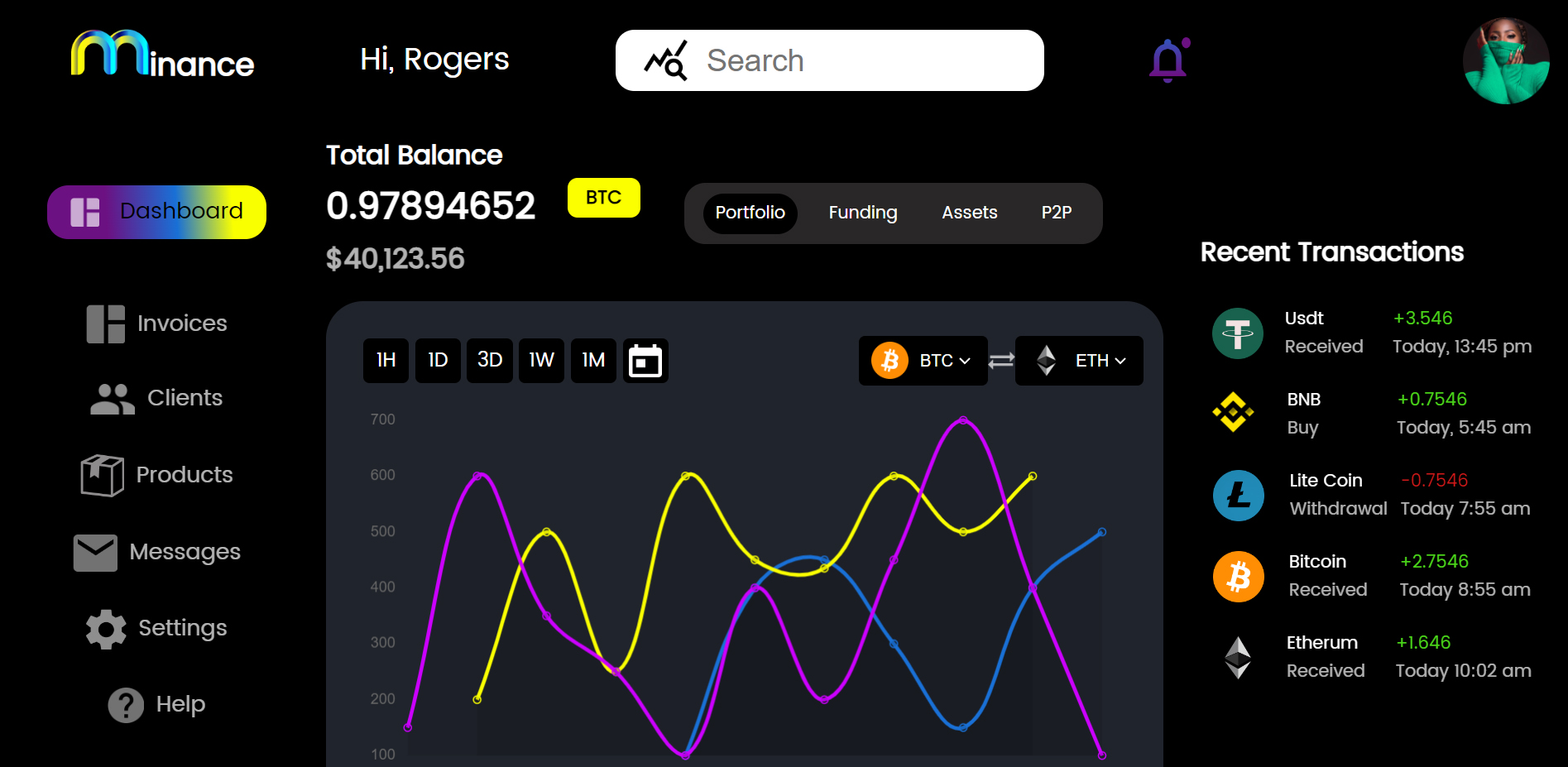Screen dimensions: 1568x767
Task: Click the -0.7546 amount
Action: click(1435, 481)
